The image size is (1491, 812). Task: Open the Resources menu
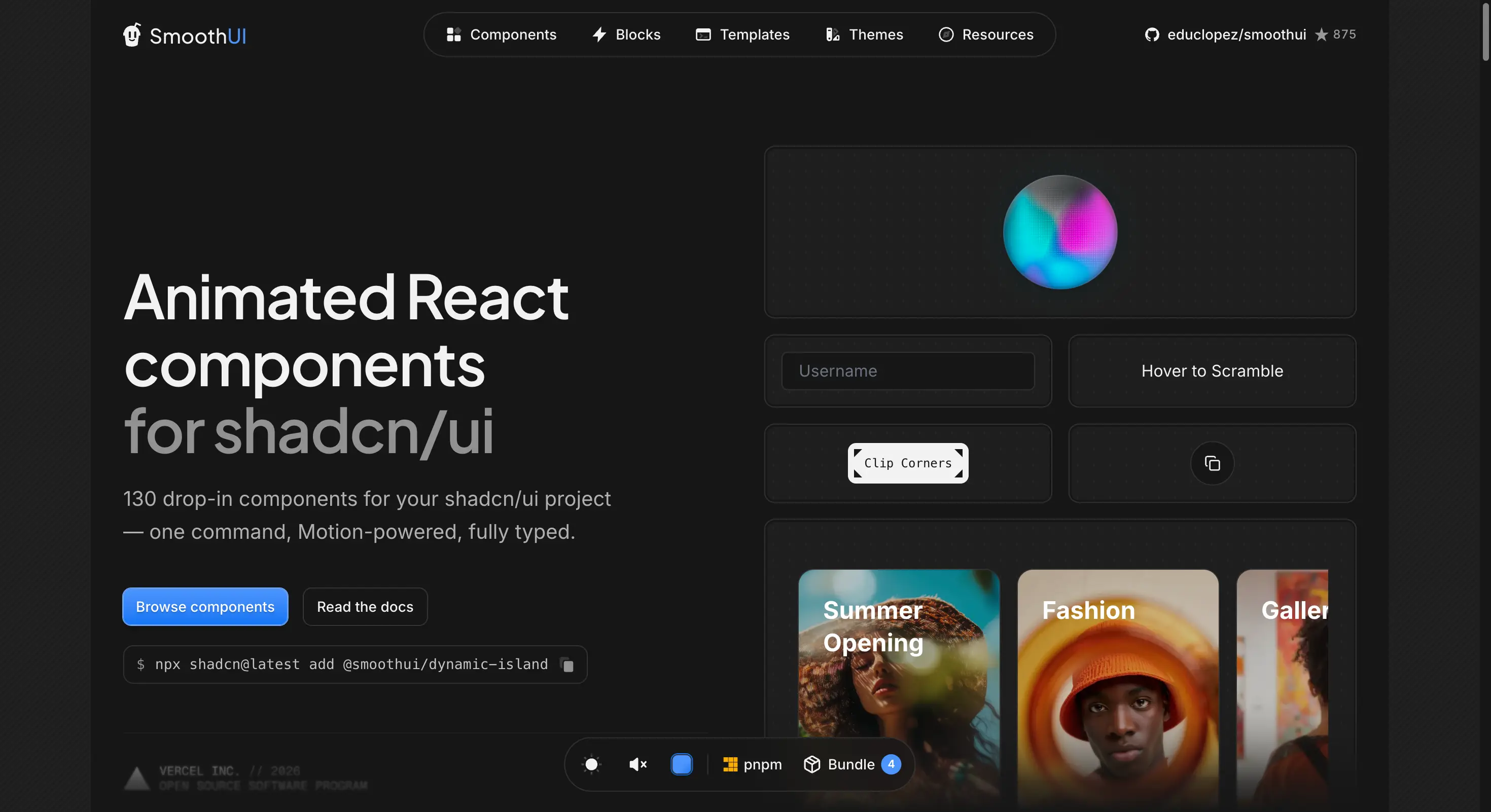pos(986,34)
